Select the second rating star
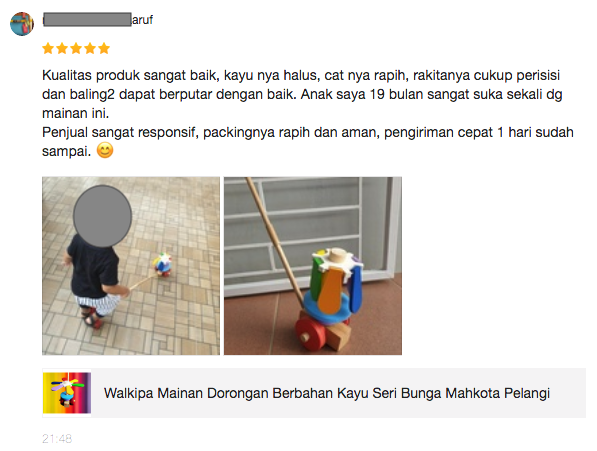The width and height of the screenshot is (597, 451). (x=62, y=48)
